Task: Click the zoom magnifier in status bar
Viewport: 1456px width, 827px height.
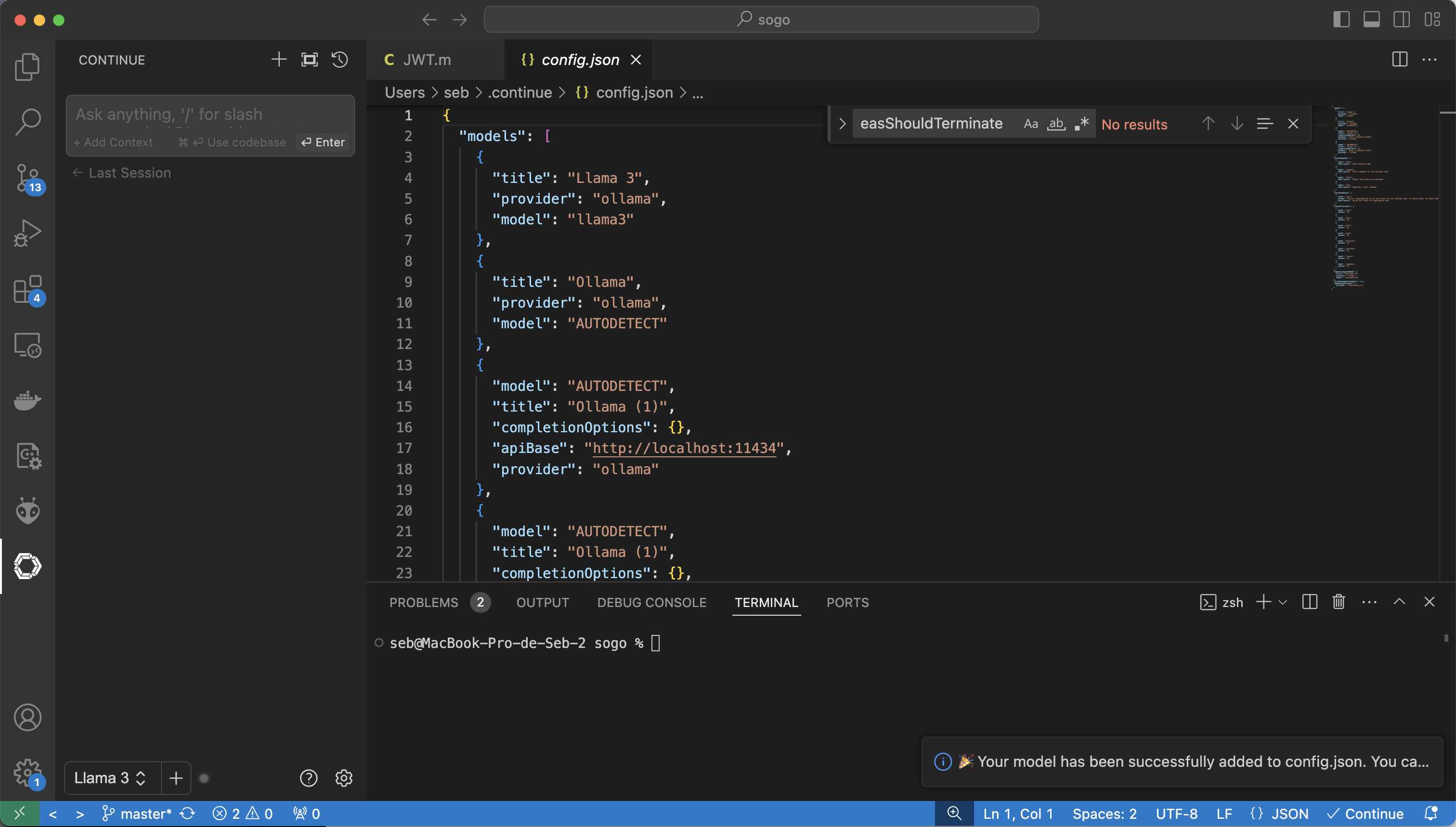Action: coord(954,814)
